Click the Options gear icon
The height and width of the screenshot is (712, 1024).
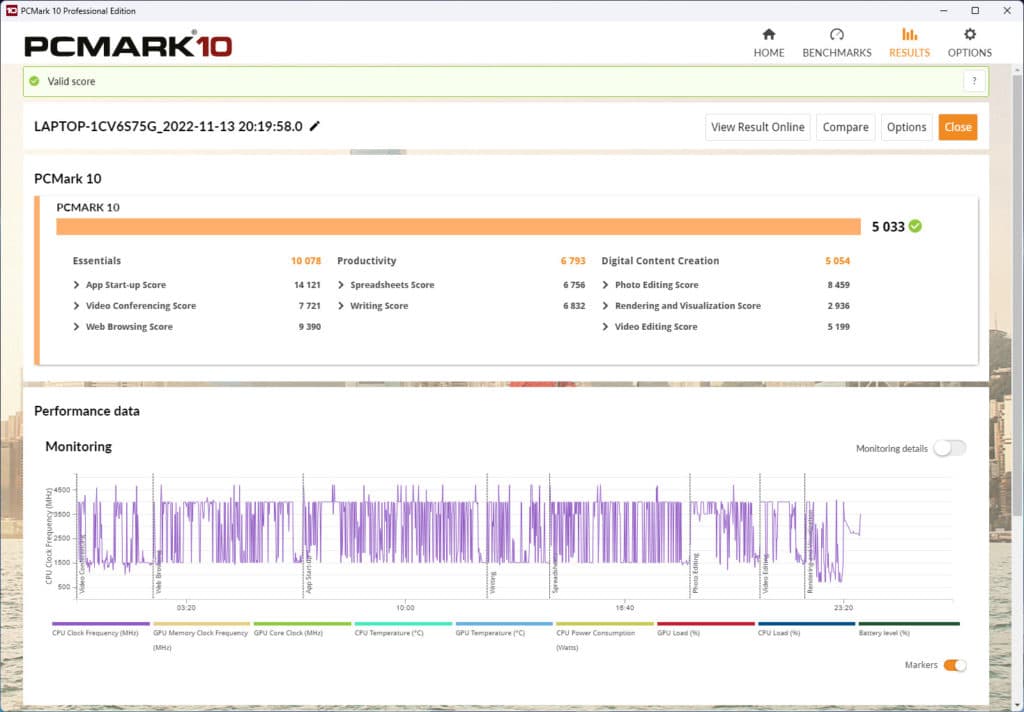coord(970,35)
